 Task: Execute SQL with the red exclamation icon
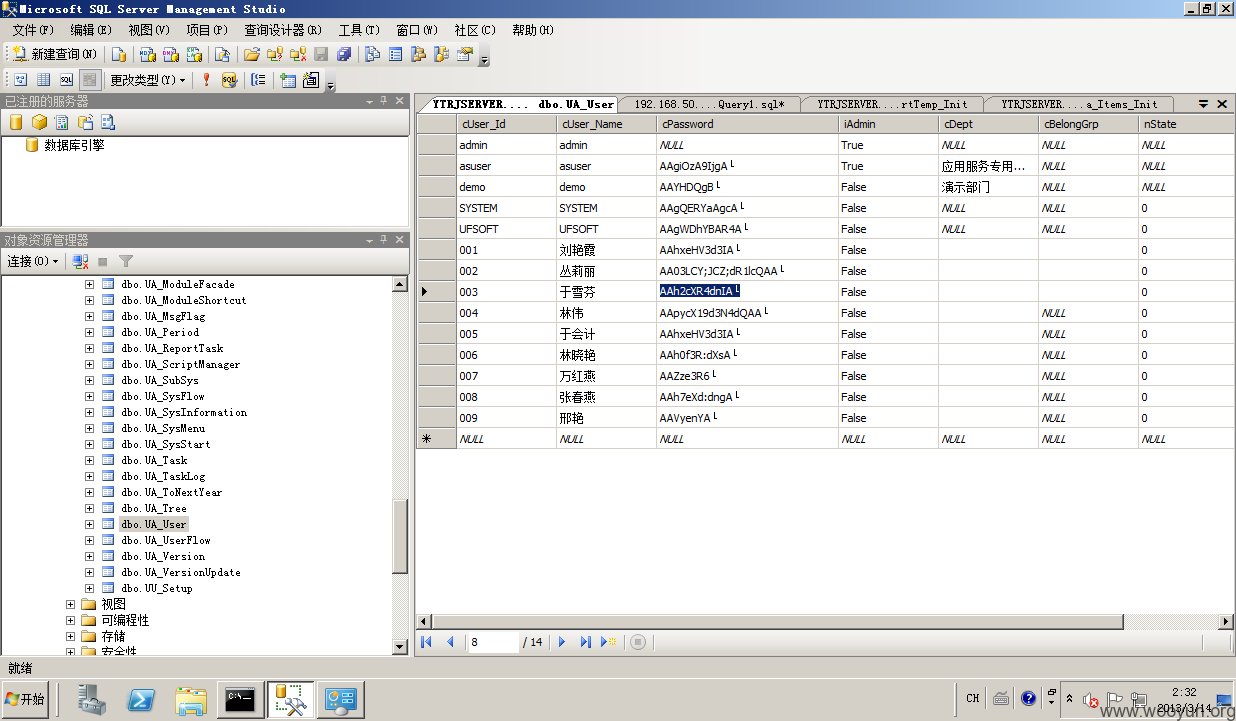tap(206, 80)
